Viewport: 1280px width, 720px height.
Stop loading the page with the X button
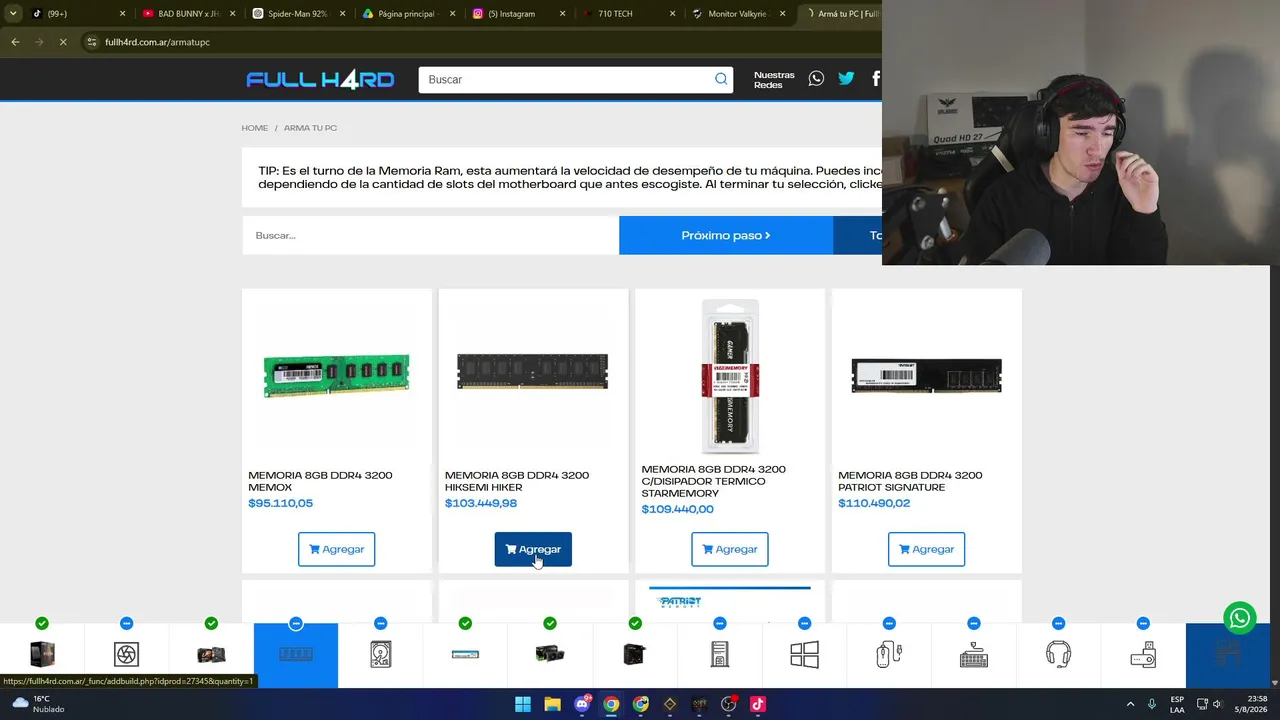[x=63, y=42]
